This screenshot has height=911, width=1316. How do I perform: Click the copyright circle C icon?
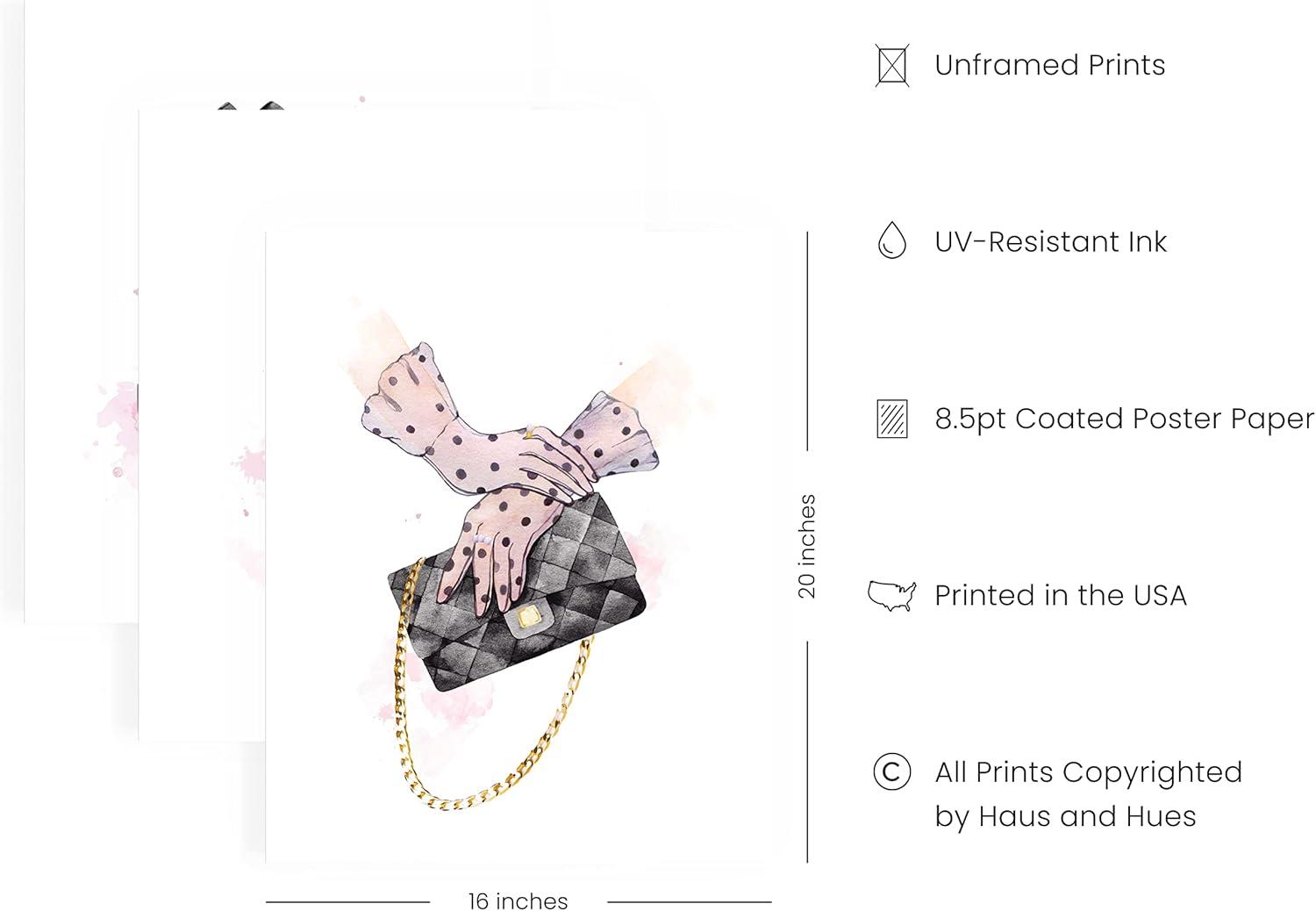891,772
